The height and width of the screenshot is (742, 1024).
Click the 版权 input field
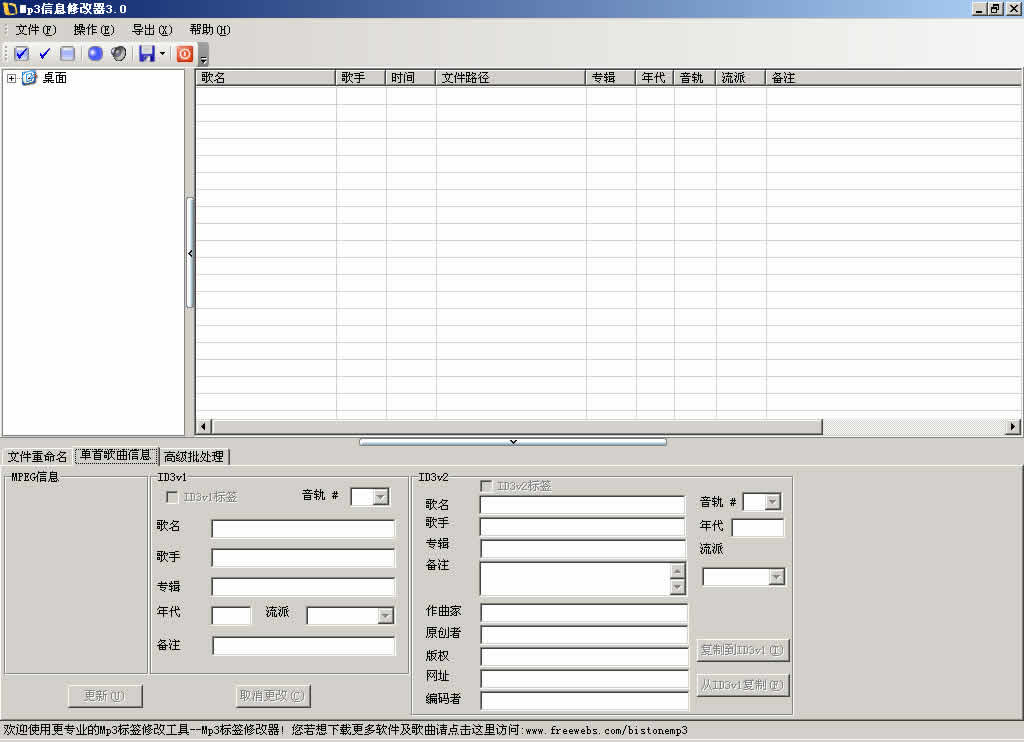[x=584, y=657]
